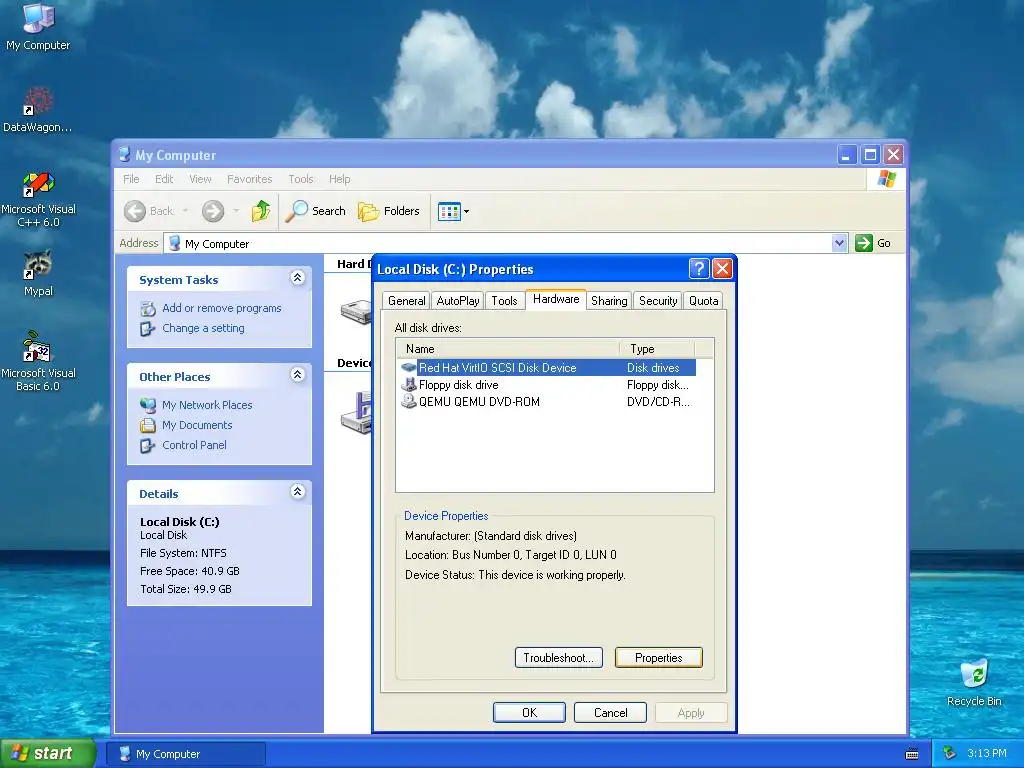Open My Documents link
Image resolution: width=1024 pixels, height=768 pixels.
(x=197, y=425)
